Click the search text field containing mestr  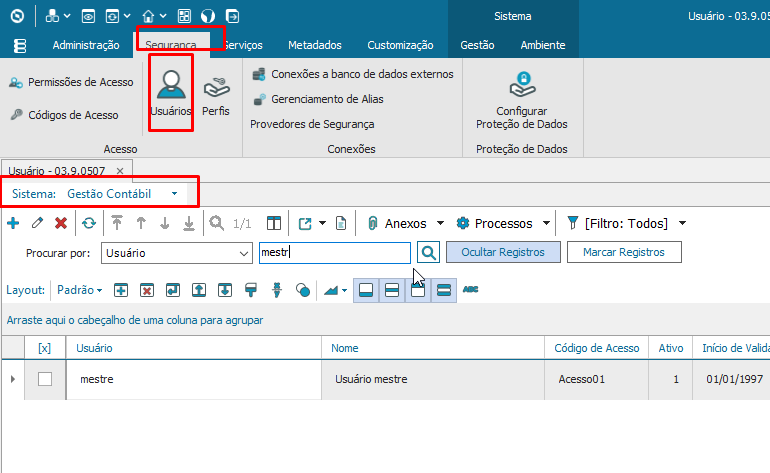[x=335, y=252]
